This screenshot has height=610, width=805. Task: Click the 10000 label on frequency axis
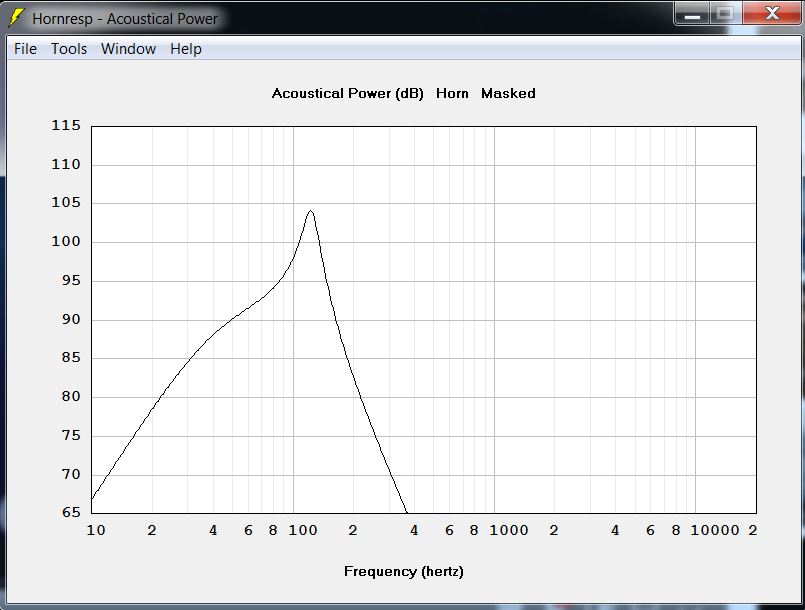[x=715, y=530]
